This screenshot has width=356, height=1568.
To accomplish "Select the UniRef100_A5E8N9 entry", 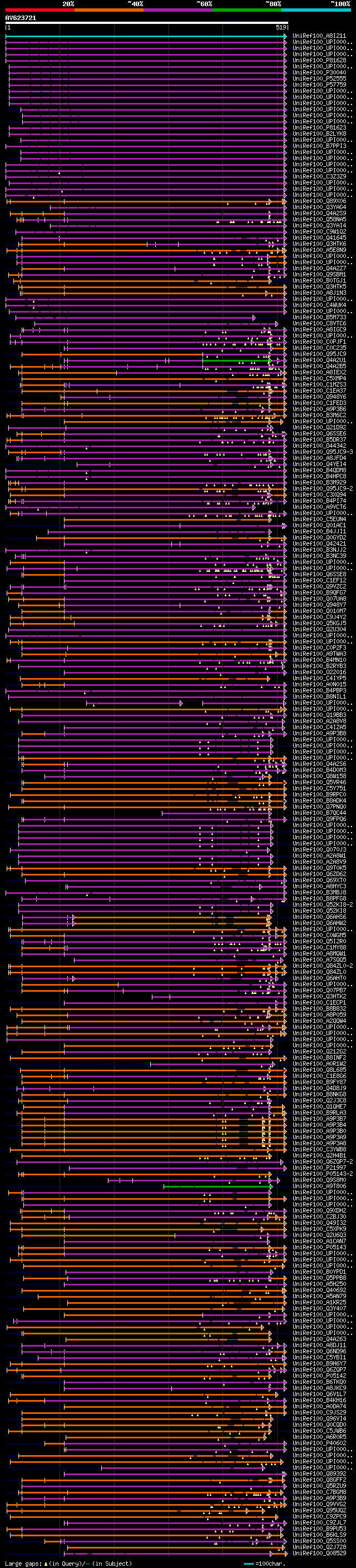I will tap(319, 250).
